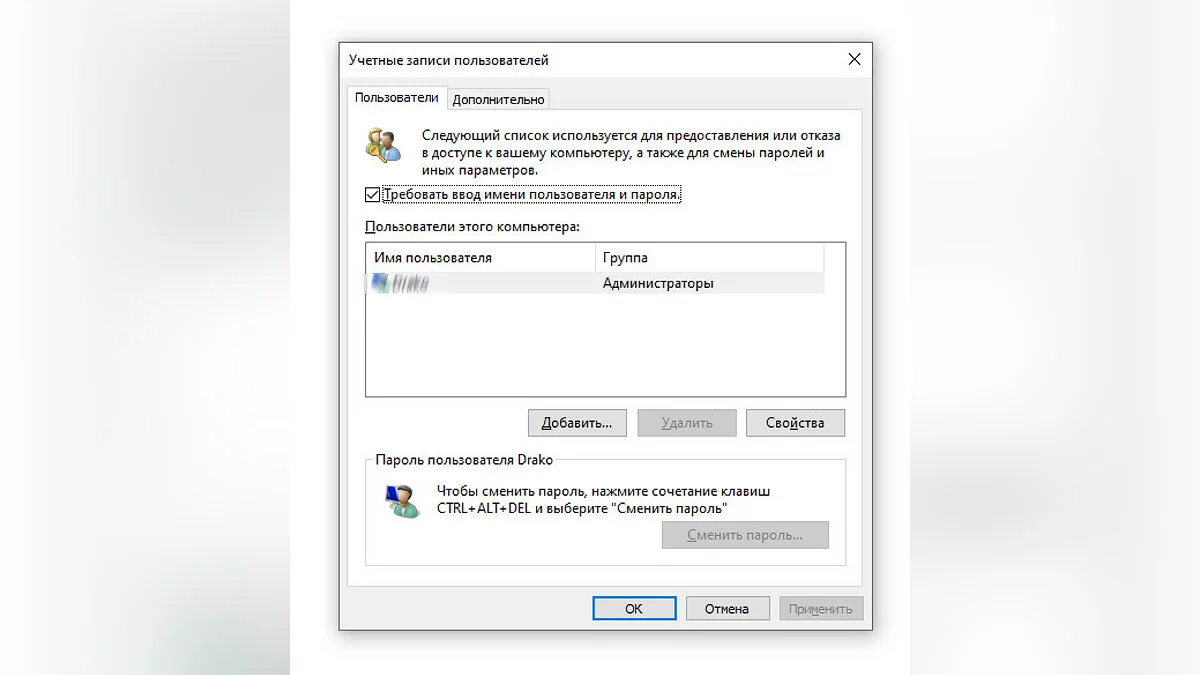Viewport: 1200px width, 675px height.
Task: Select the blurred user row in list
Action: (595, 284)
